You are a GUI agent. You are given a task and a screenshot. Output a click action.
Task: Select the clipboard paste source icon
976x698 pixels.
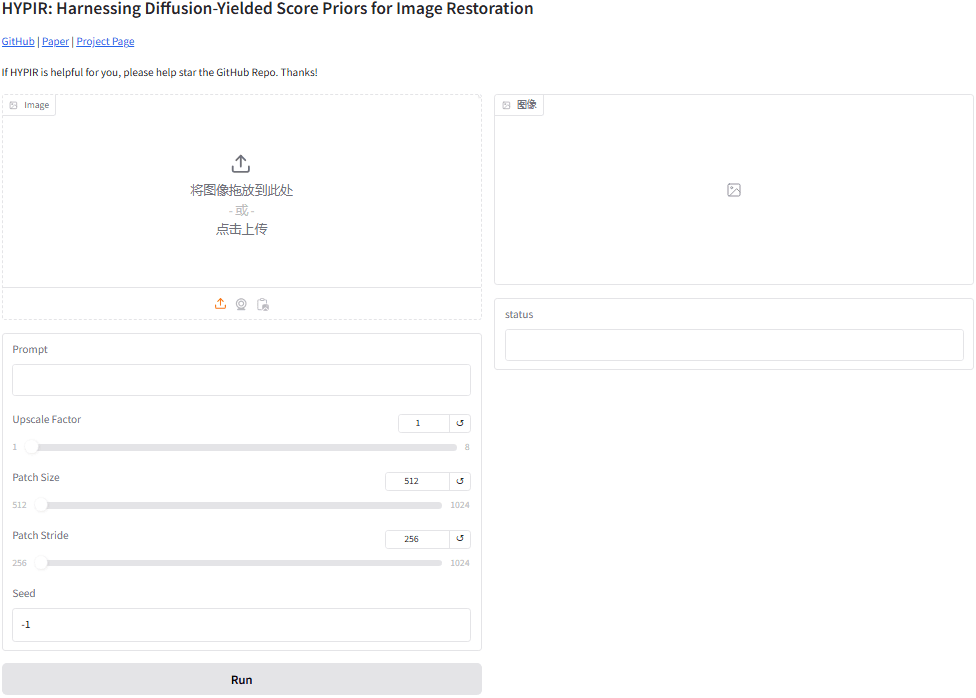pyautogui.click(x=263, y=304)
